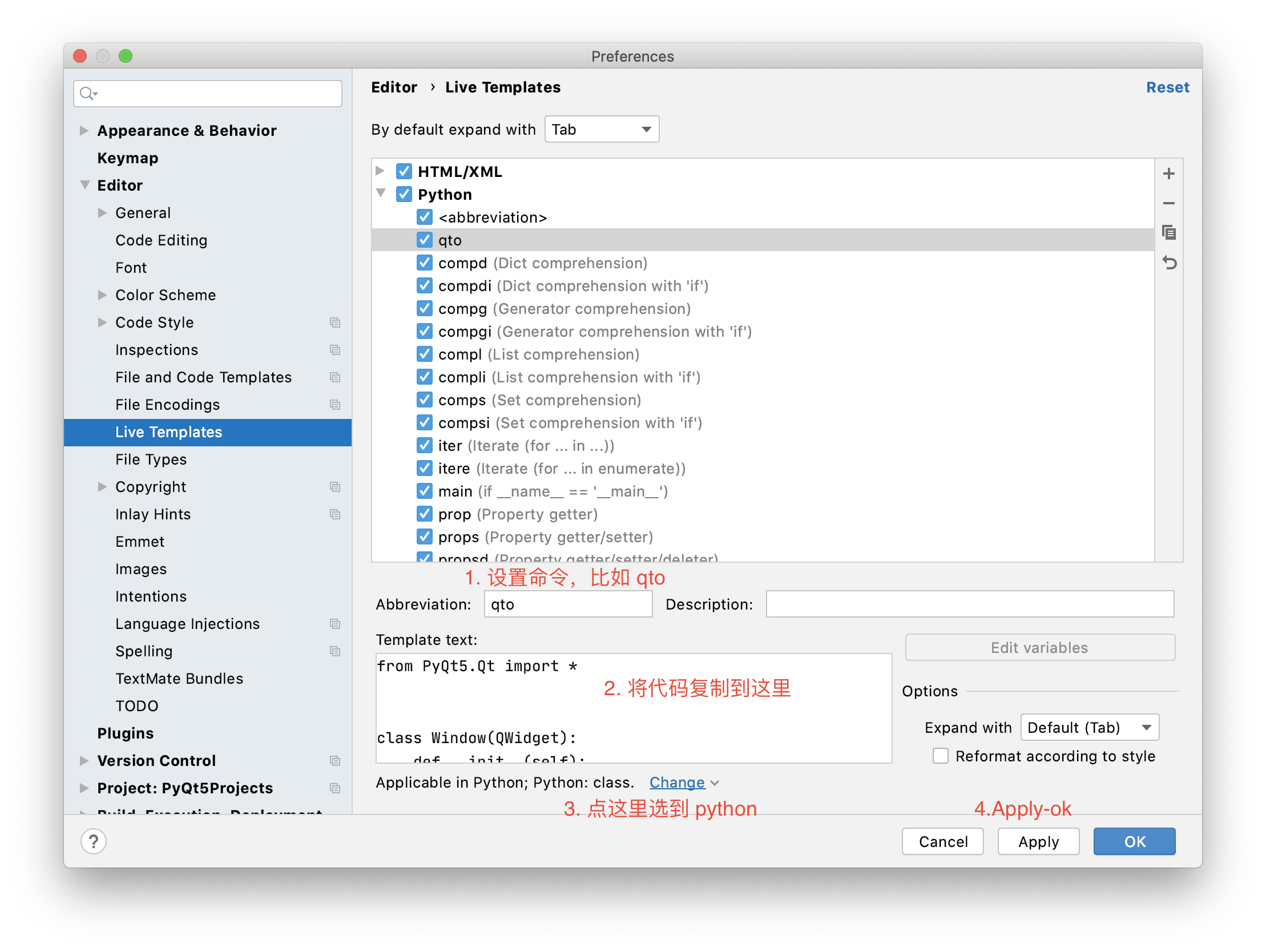
Task: Restore deleted defaults with undo arrow icon
Action: coord(1168,263)
